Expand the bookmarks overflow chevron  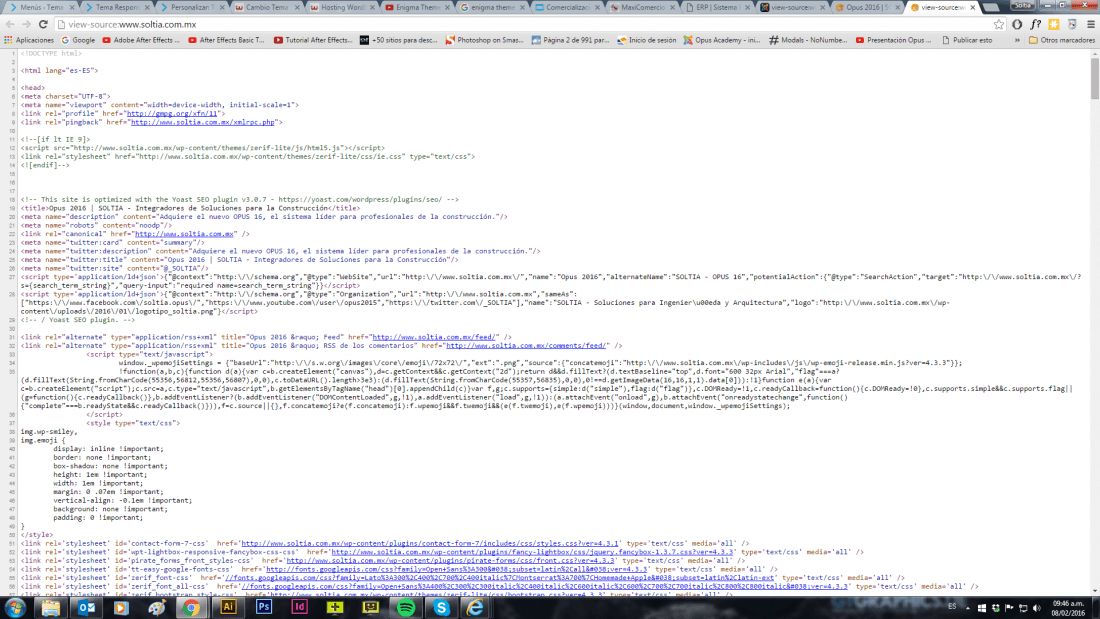coord(1017,41)
